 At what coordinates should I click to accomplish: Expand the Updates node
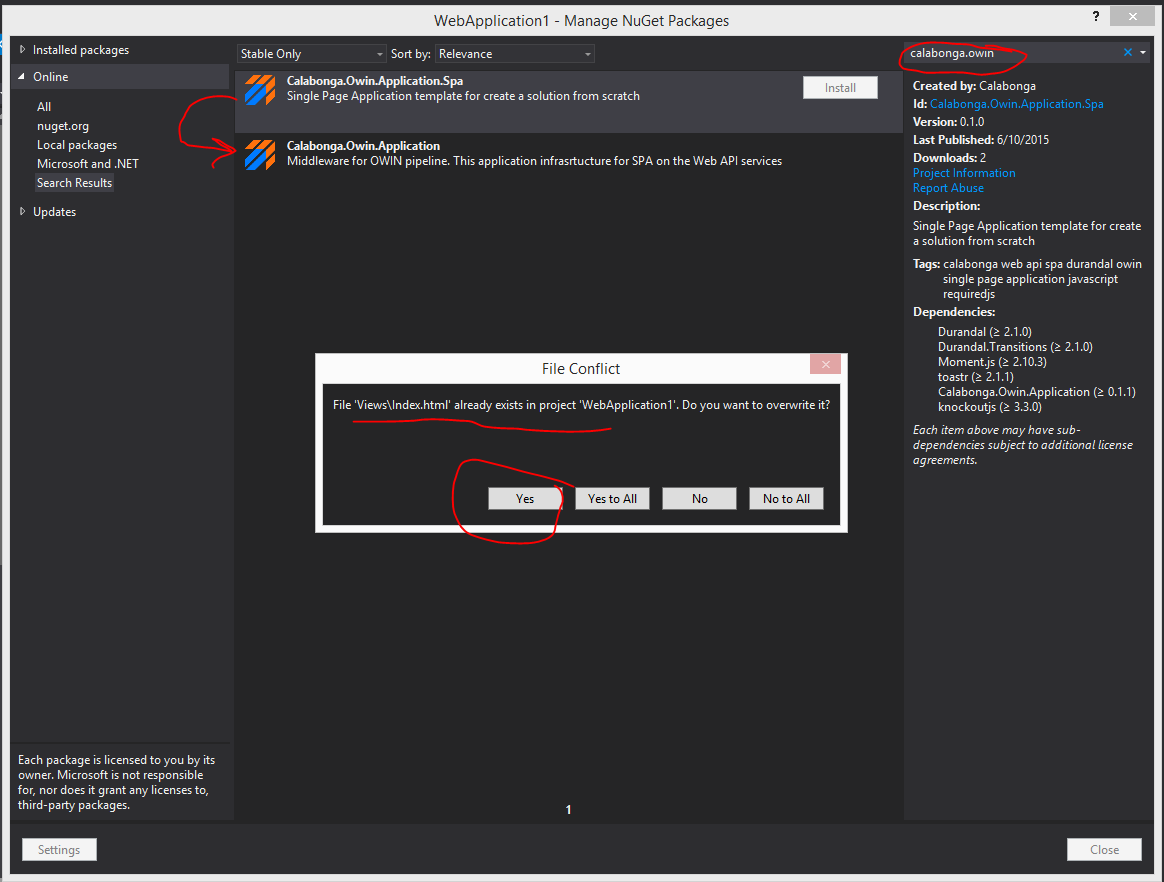pyautogui.click(x=22, y=212)
